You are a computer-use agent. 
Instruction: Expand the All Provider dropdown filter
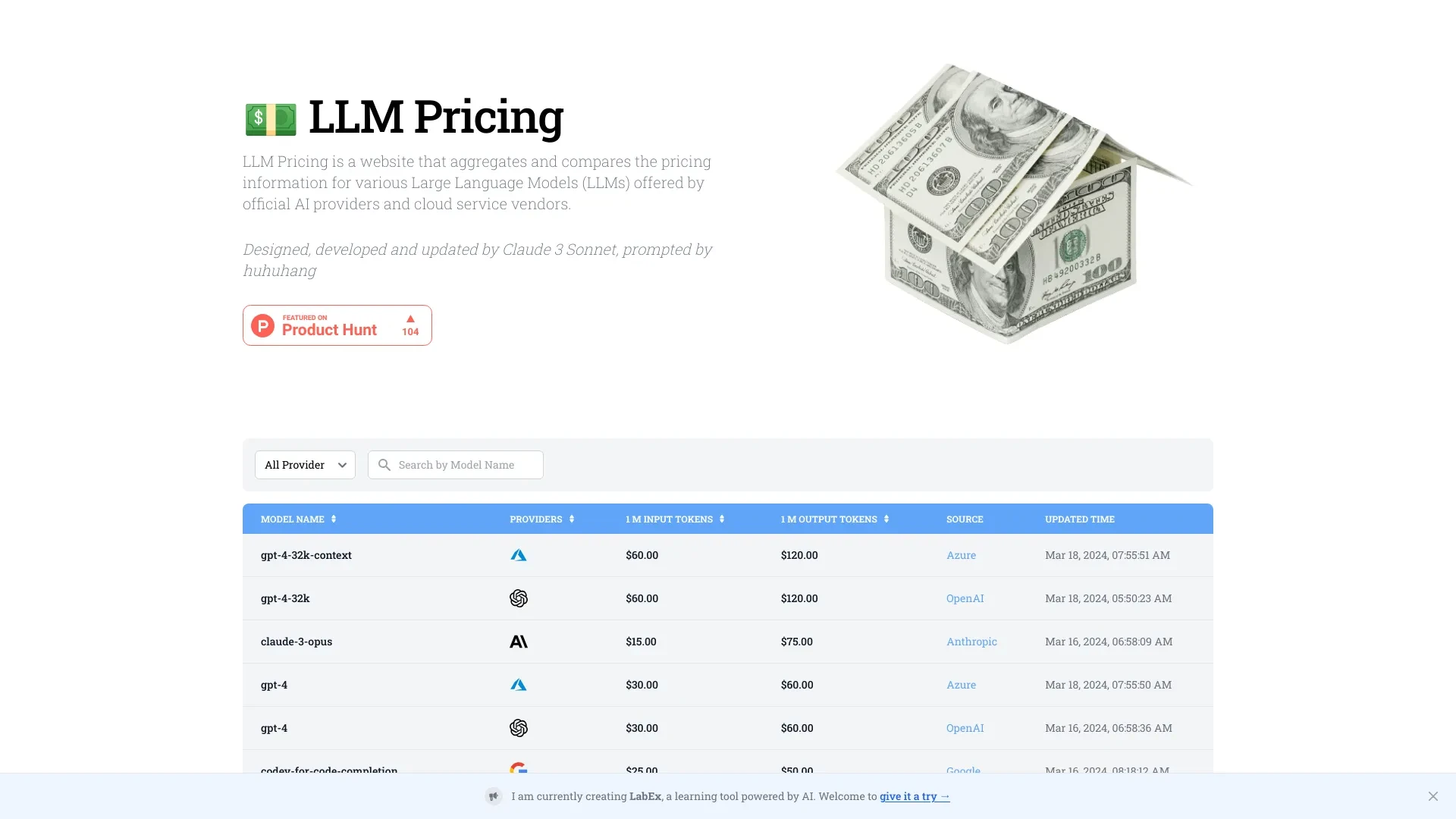click(x=304, y=464)
